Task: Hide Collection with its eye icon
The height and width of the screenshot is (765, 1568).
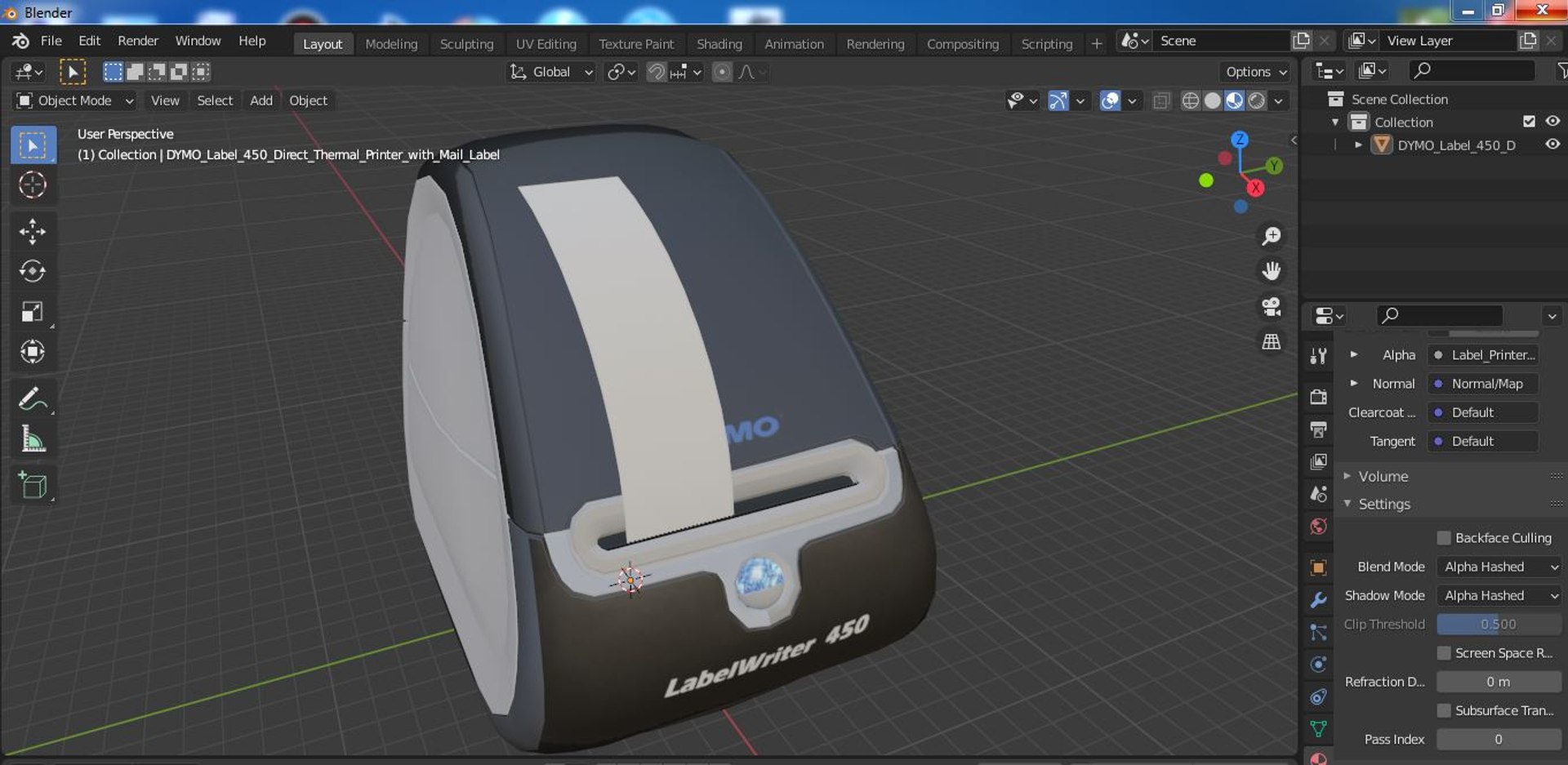Action: [x=1552, y=122]
